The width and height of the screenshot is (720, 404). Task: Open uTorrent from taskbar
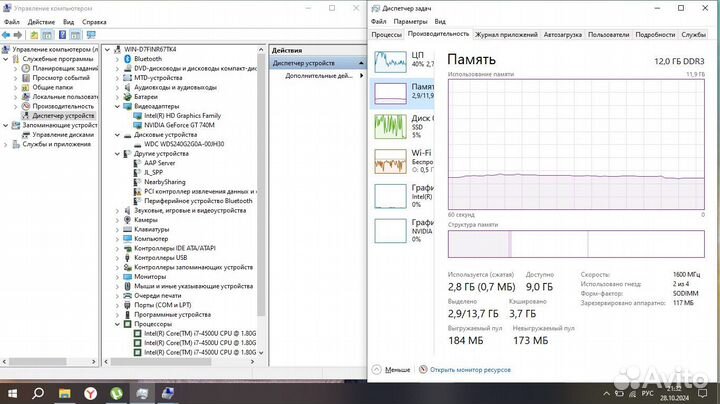(116, 393)
